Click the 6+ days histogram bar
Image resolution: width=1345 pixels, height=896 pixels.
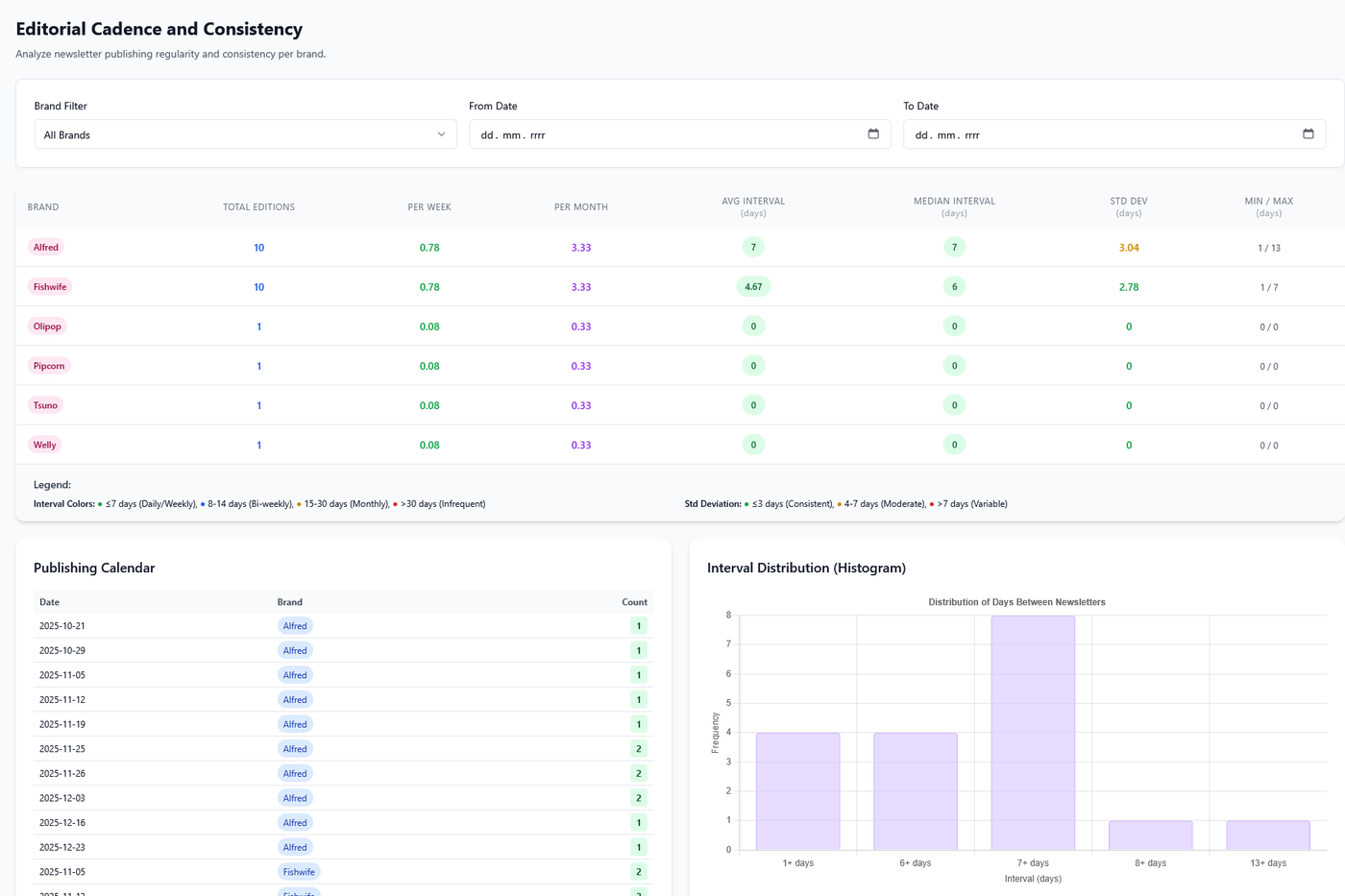(916, 791)
